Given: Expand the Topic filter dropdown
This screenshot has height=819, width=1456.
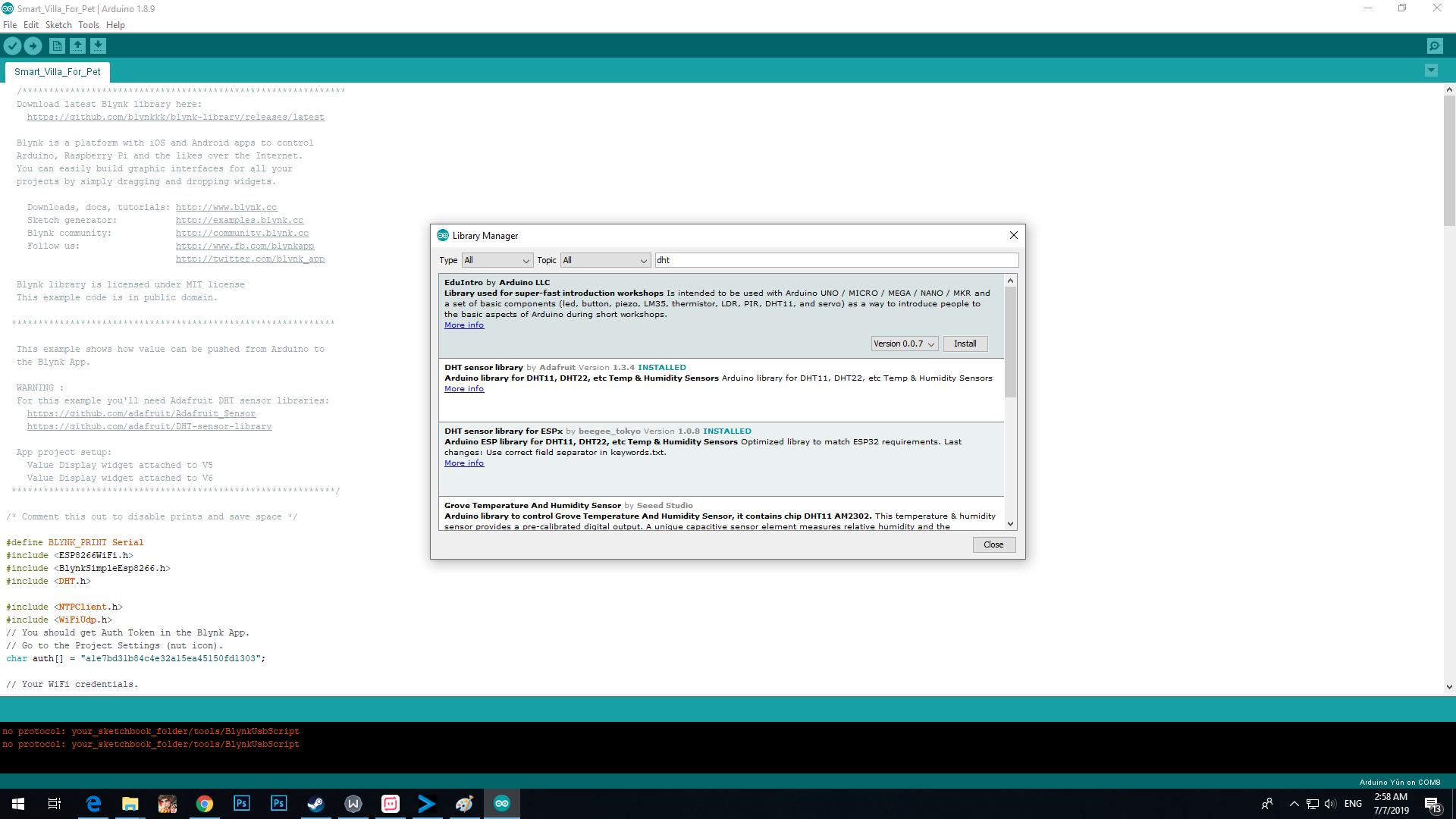Looking at the screenshot, I should coord(605,260).
